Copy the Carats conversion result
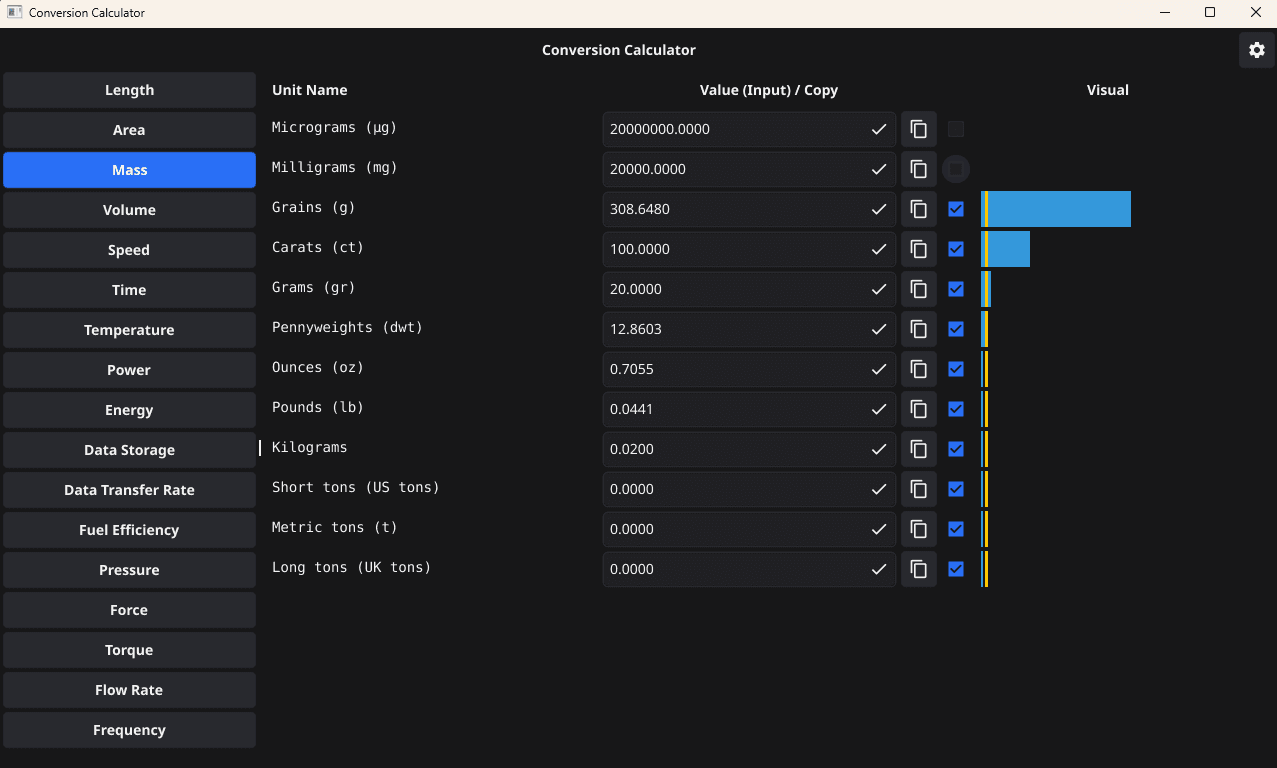The height and width of the screenshot is (768, 1277). coord(918,249)
